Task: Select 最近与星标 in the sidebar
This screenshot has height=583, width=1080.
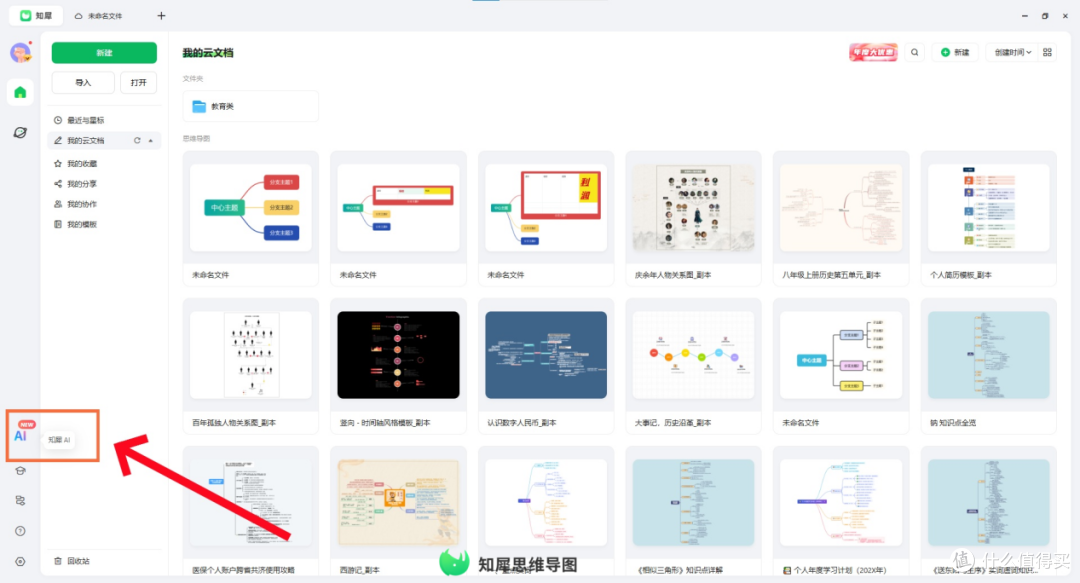Action: point(105,120)
